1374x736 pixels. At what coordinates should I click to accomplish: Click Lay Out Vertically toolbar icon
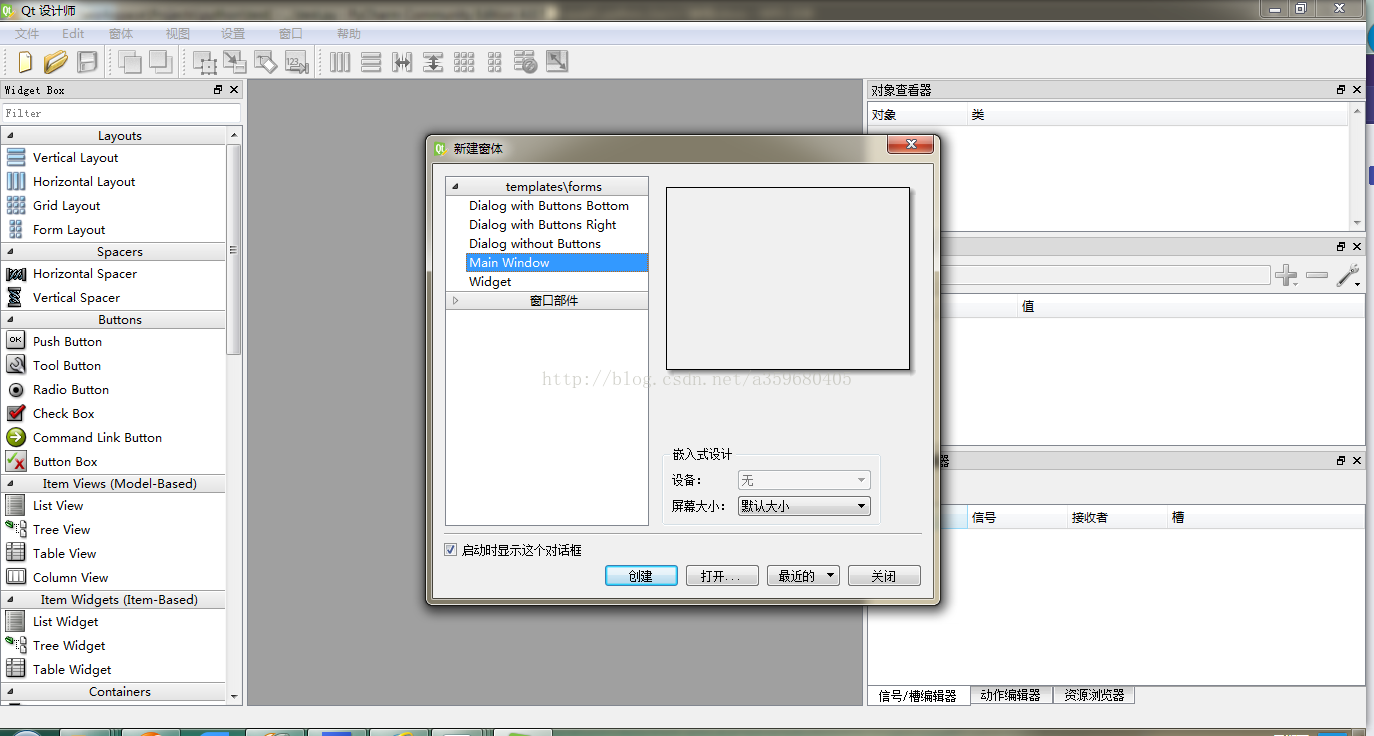point(371,62)
